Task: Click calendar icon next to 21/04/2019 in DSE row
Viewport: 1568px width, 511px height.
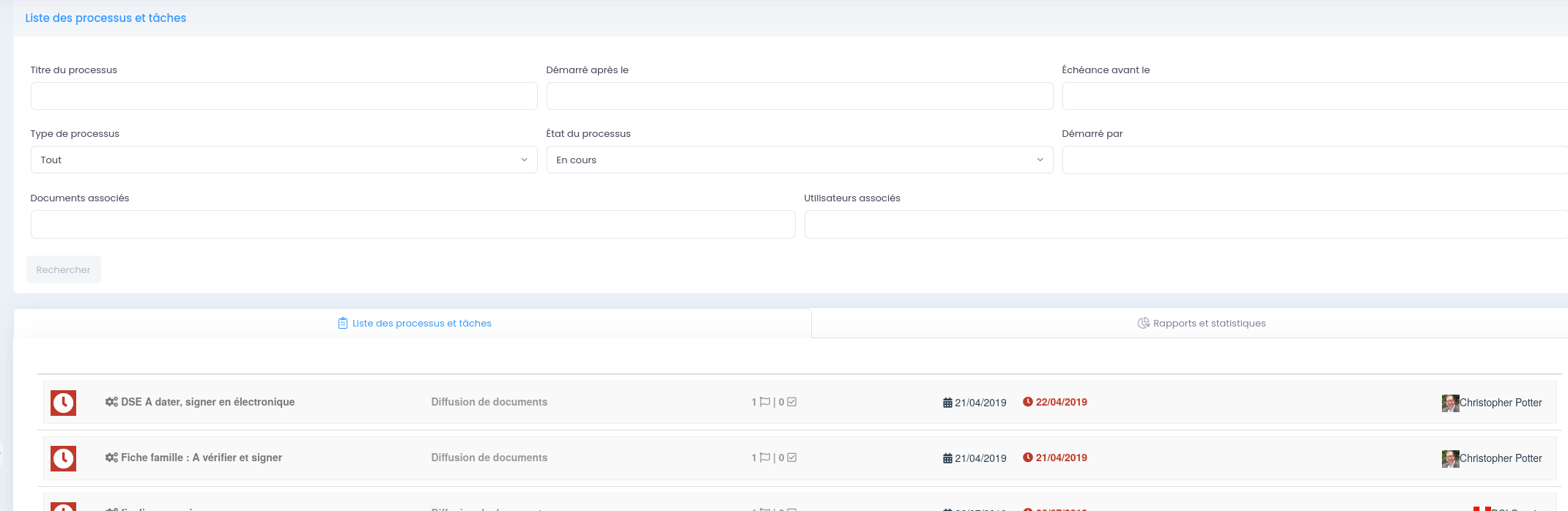Action: tap(947, 403)
